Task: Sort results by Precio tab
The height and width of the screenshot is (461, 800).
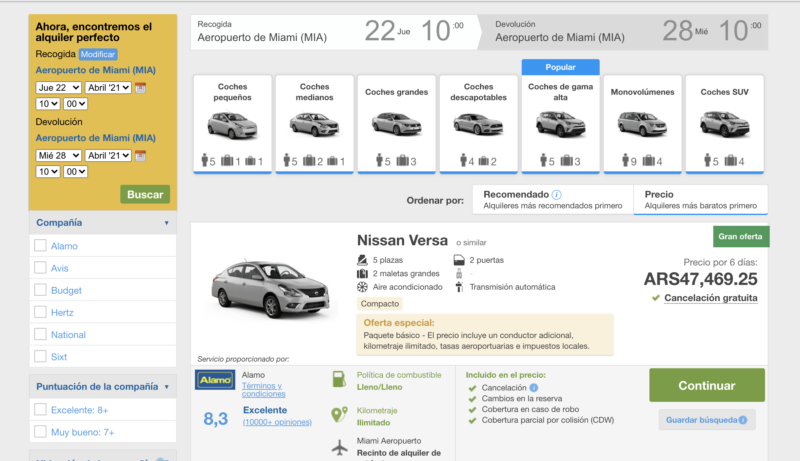Action: (x=700, y=199)
